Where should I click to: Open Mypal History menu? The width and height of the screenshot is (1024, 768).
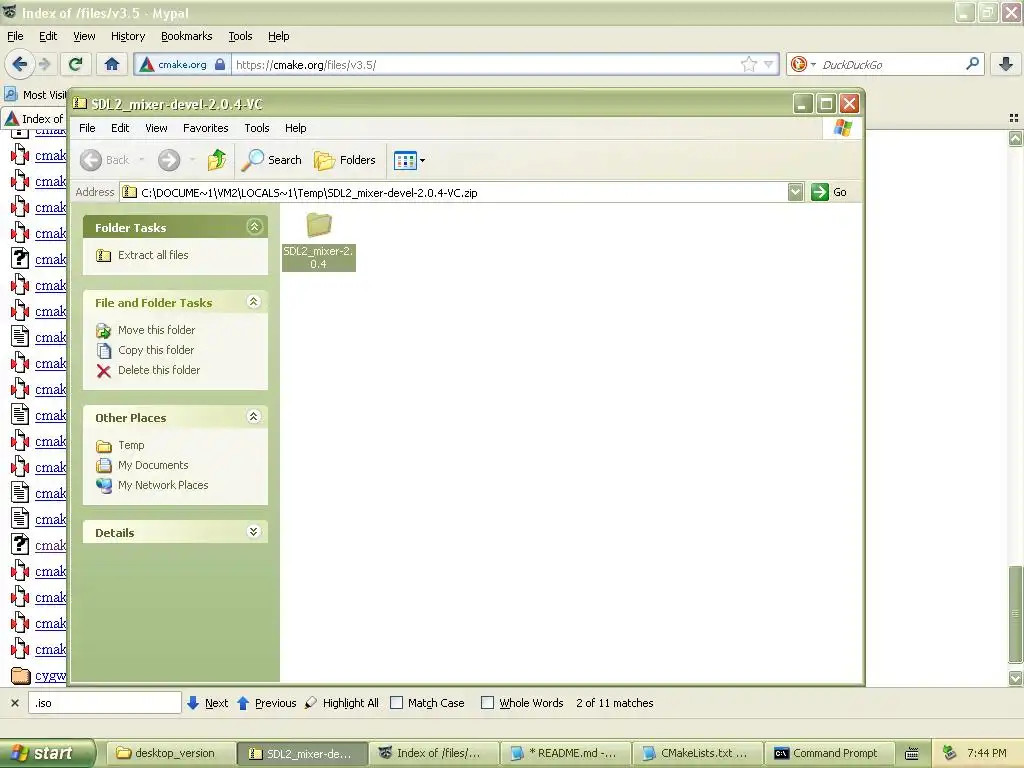coord(128,37)
